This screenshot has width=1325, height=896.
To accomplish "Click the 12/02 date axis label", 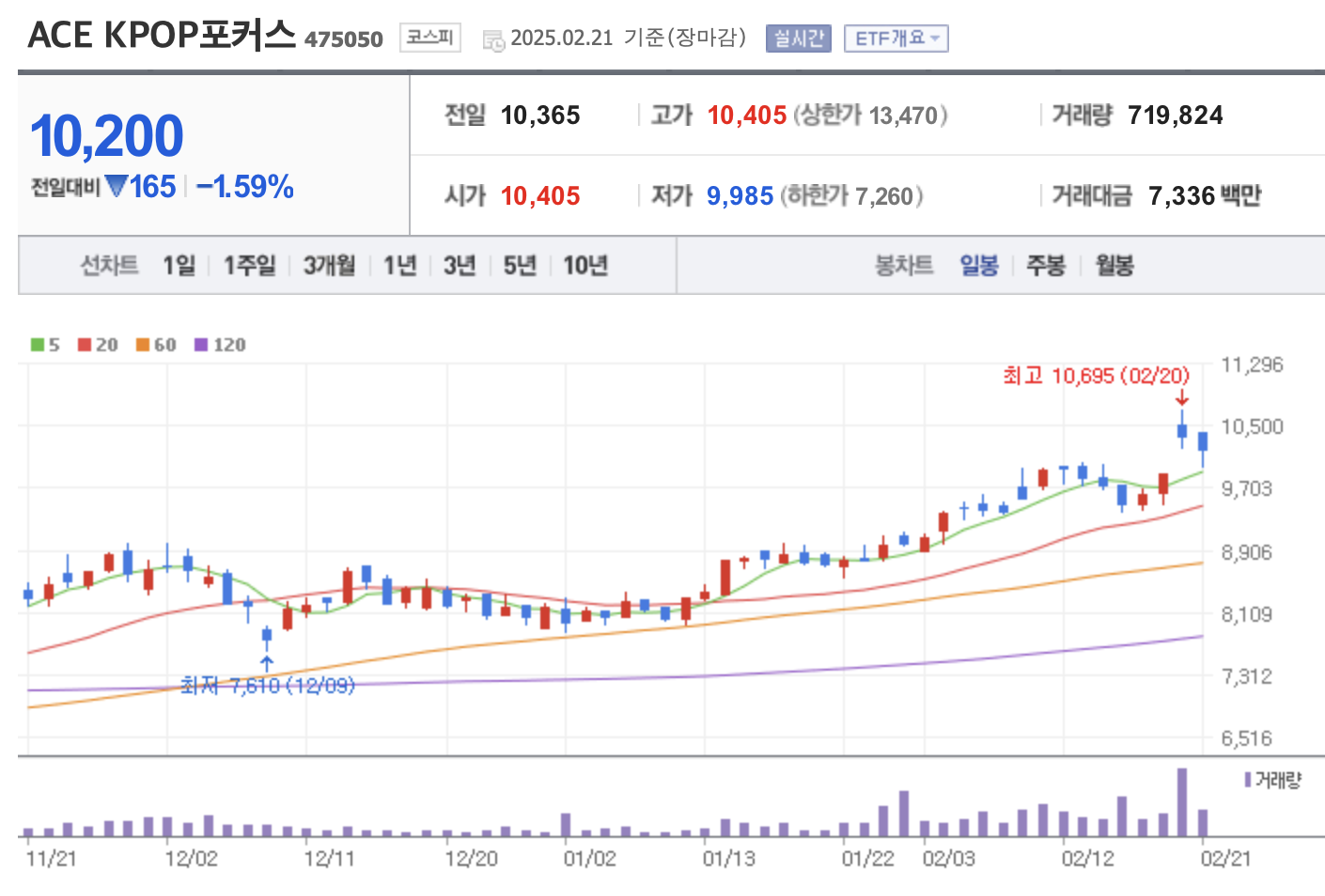I will (x=191, y=858).
